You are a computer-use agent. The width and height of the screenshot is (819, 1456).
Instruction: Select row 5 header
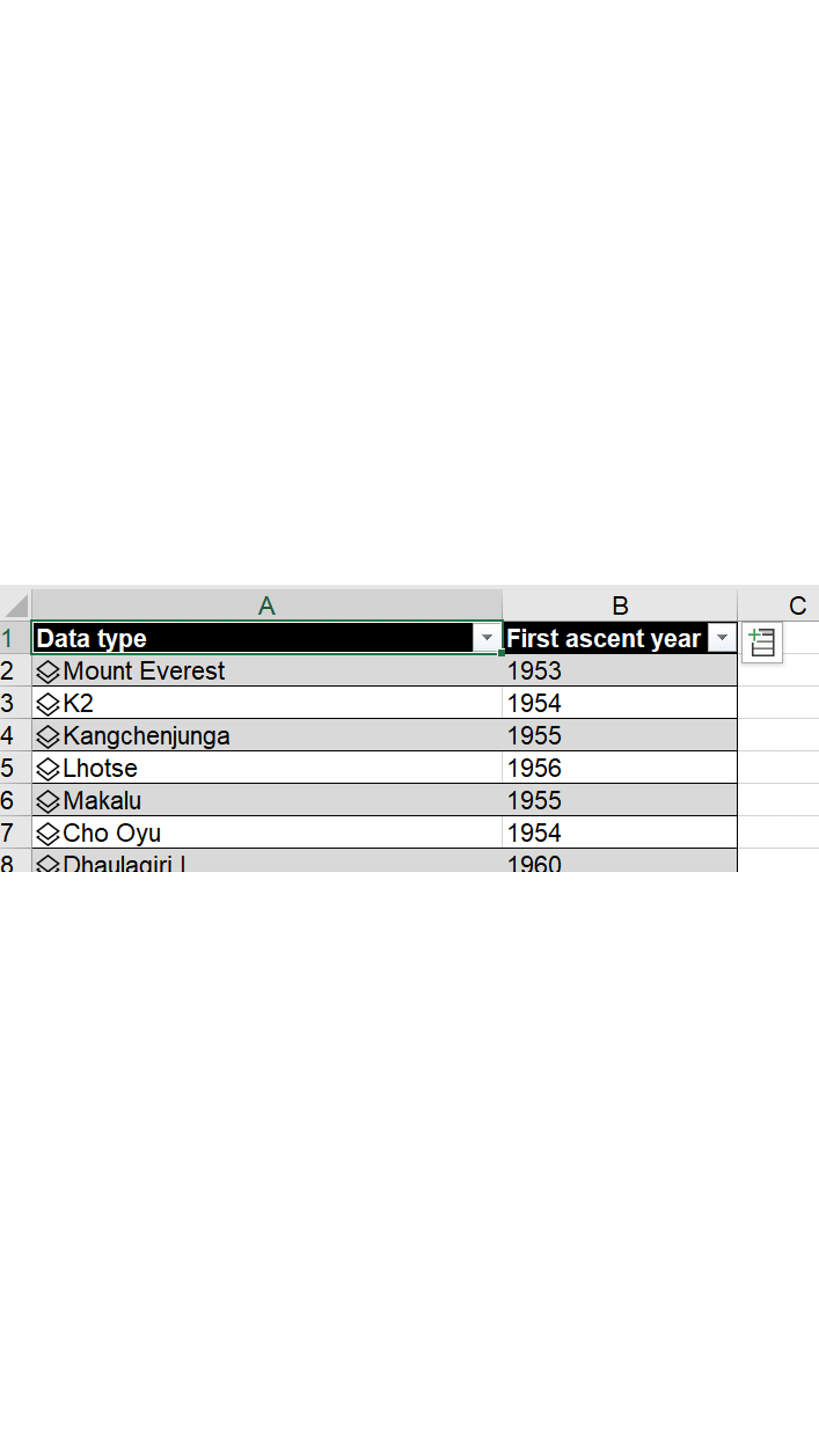pos(8,768)
